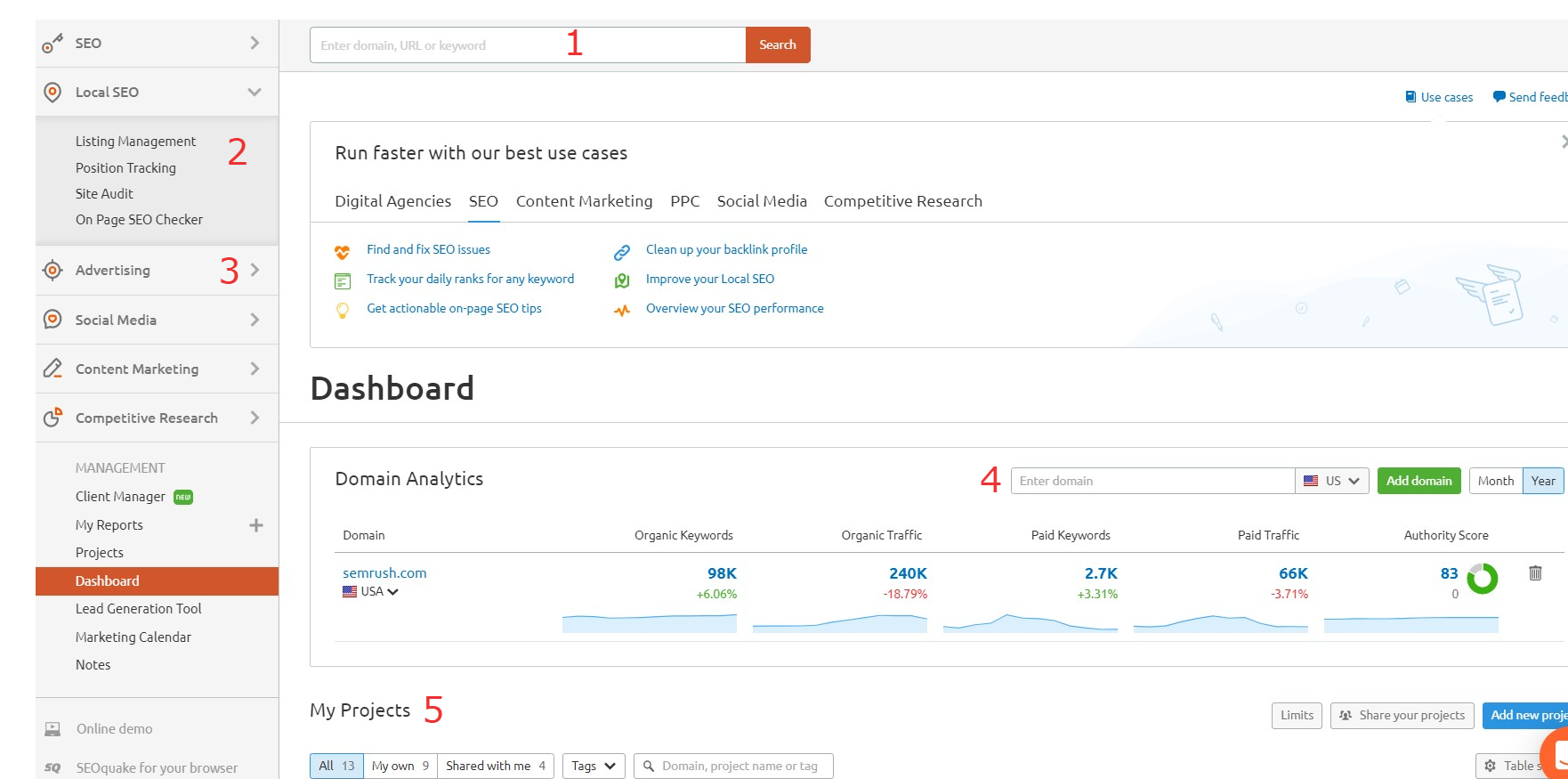Viewport: 1568px width, 779px height.
Task: Delete semrush.com row with trash icon
Action: pyautogui.click(x=1535, y=572)
